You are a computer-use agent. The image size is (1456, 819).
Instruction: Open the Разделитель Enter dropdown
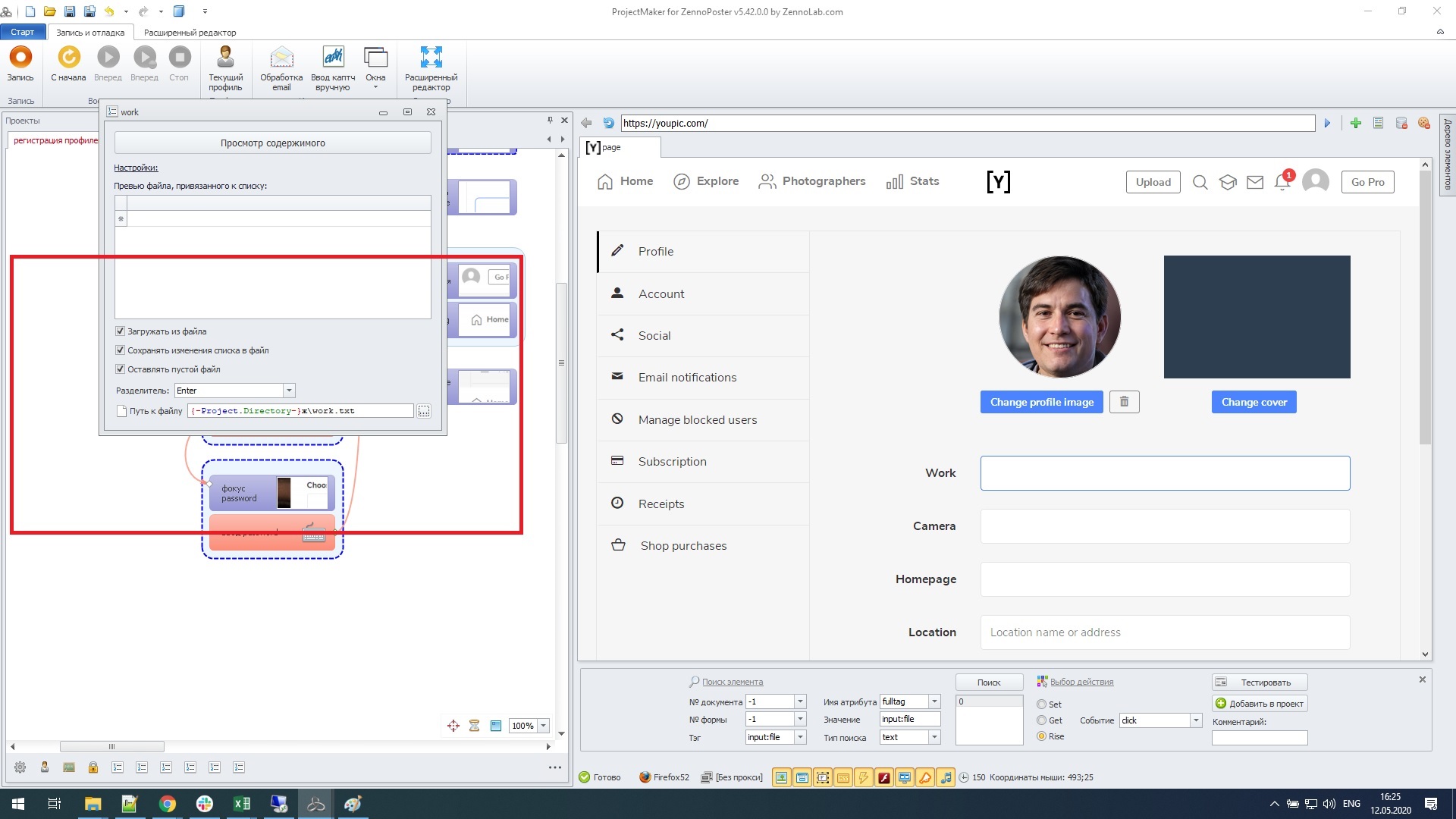pyautogui.click(x=289, y=391)
